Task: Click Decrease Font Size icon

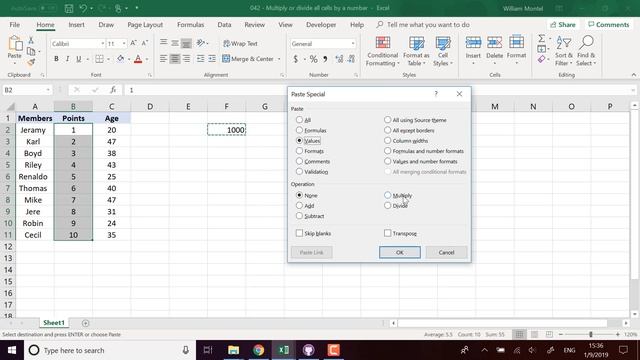Action: pos(144,43)
